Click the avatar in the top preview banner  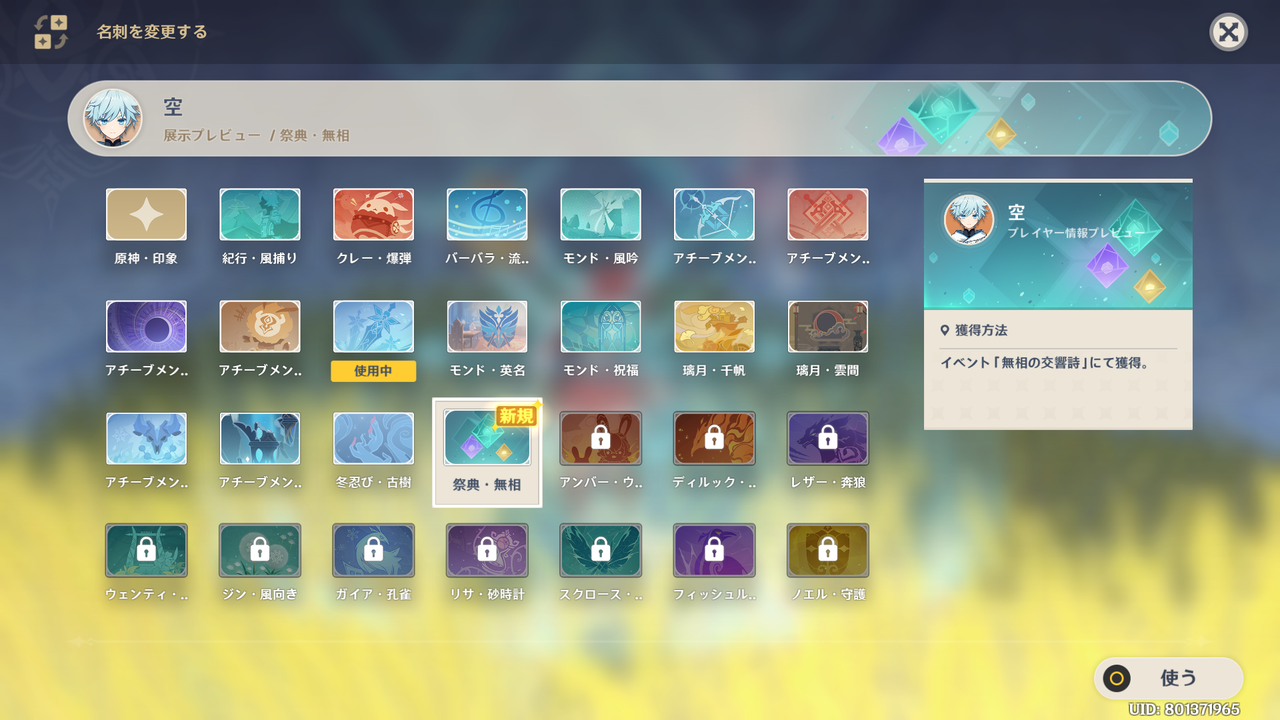(112, 118)
